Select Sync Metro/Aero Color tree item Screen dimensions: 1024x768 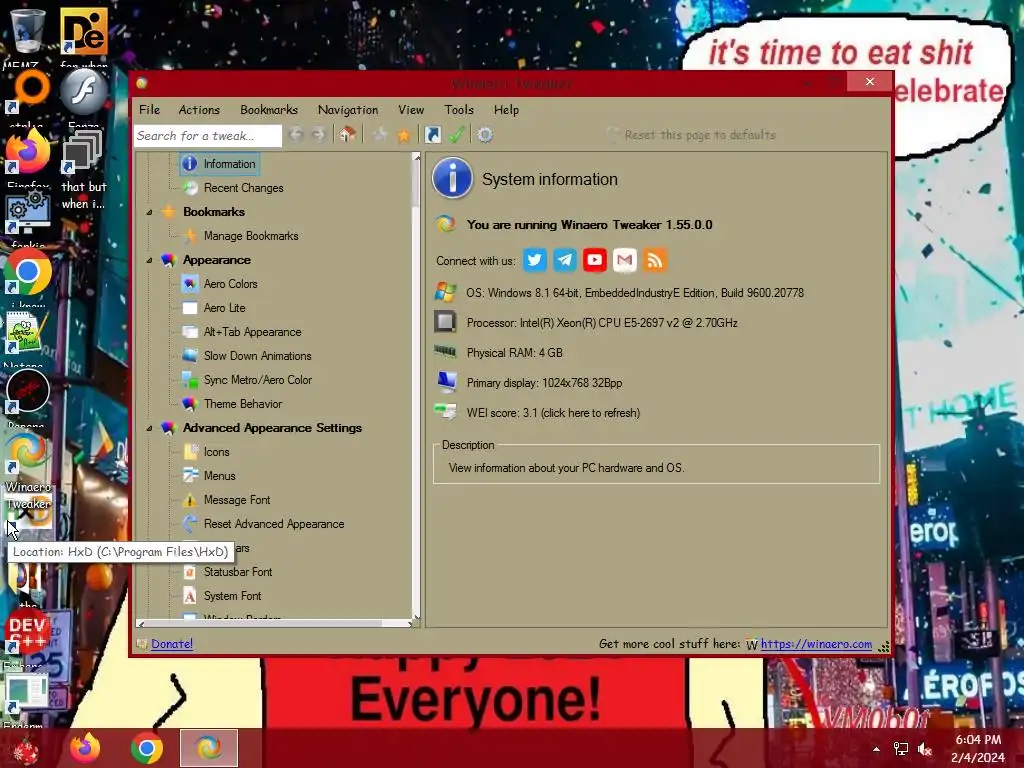tap(258, 380)
